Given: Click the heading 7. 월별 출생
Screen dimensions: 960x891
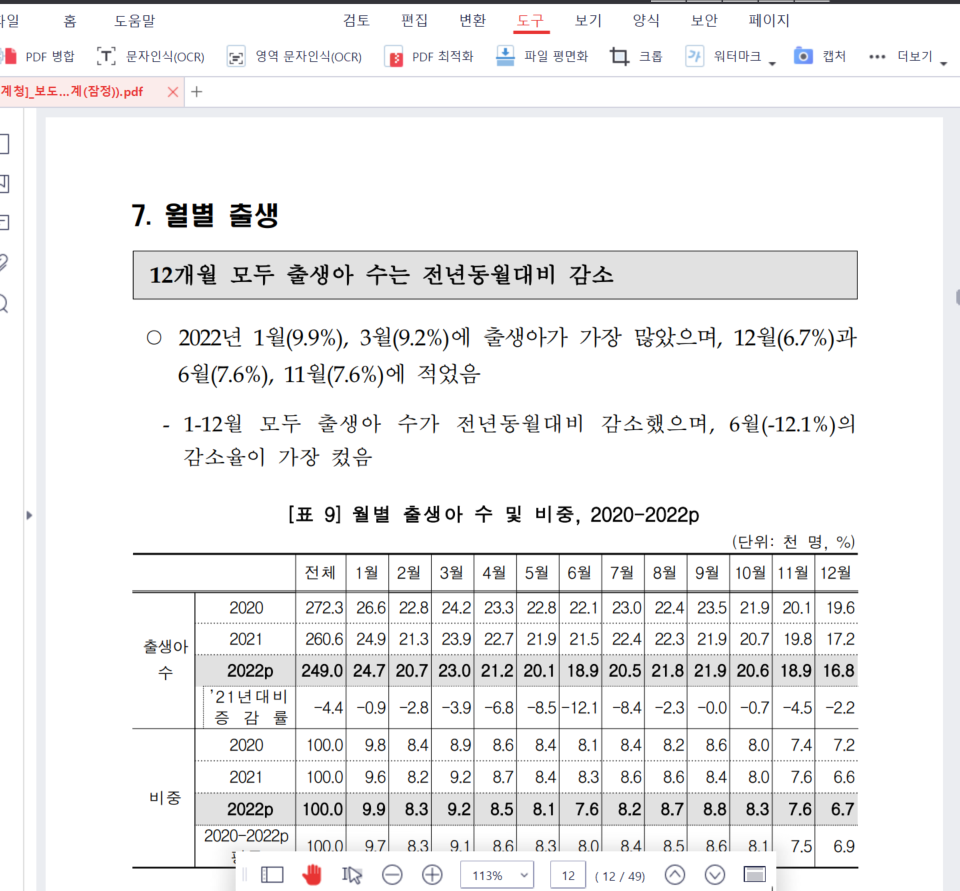Looking at the screenshot, I should pyautogui.click(x=205, y=215).
